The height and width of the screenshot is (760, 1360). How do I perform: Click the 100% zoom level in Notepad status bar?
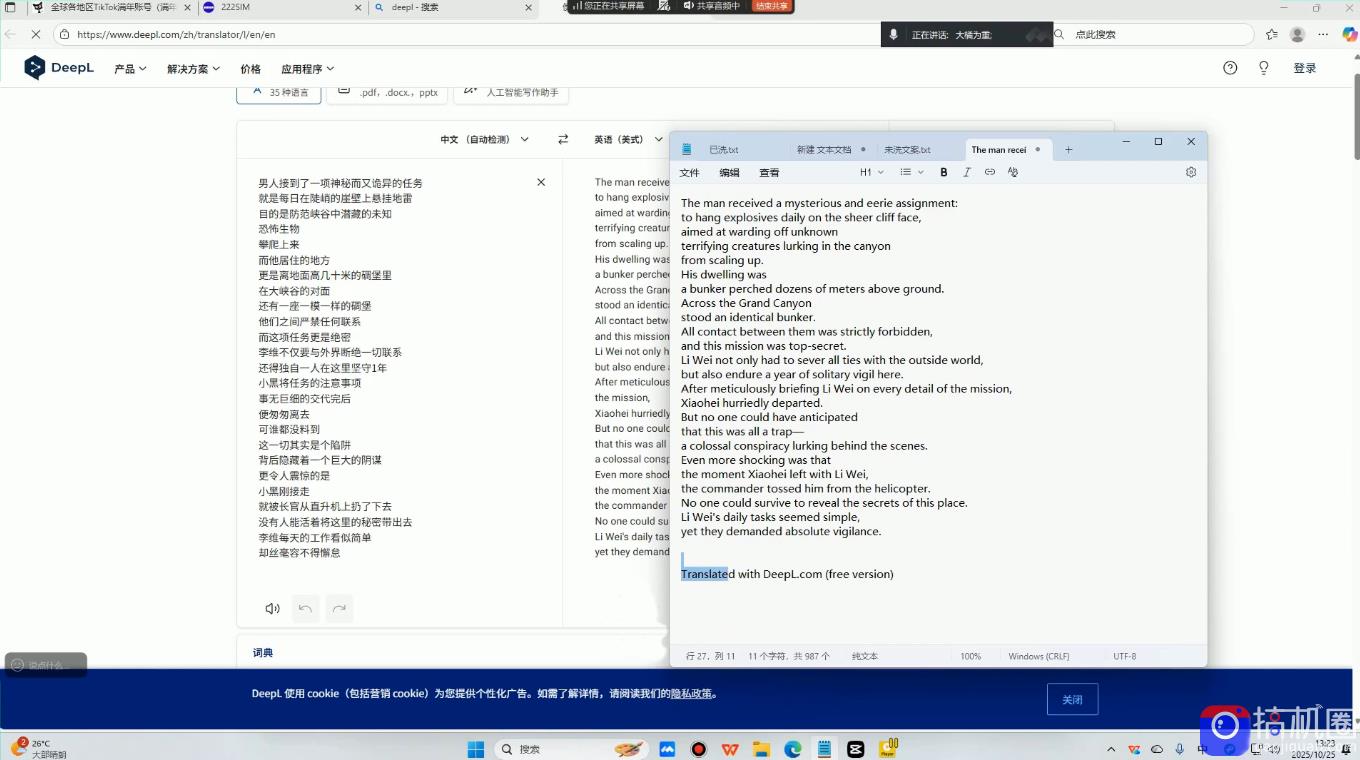click(970, 656)
